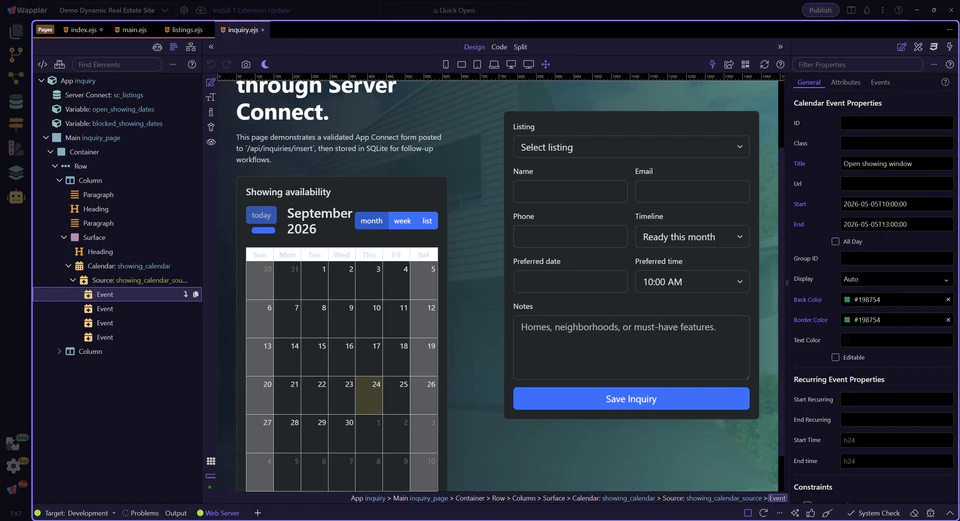The width and height of the screenshot is (960, 521).
Task: Click the water drop theme icon in title bar
Action: pos(867,10)
